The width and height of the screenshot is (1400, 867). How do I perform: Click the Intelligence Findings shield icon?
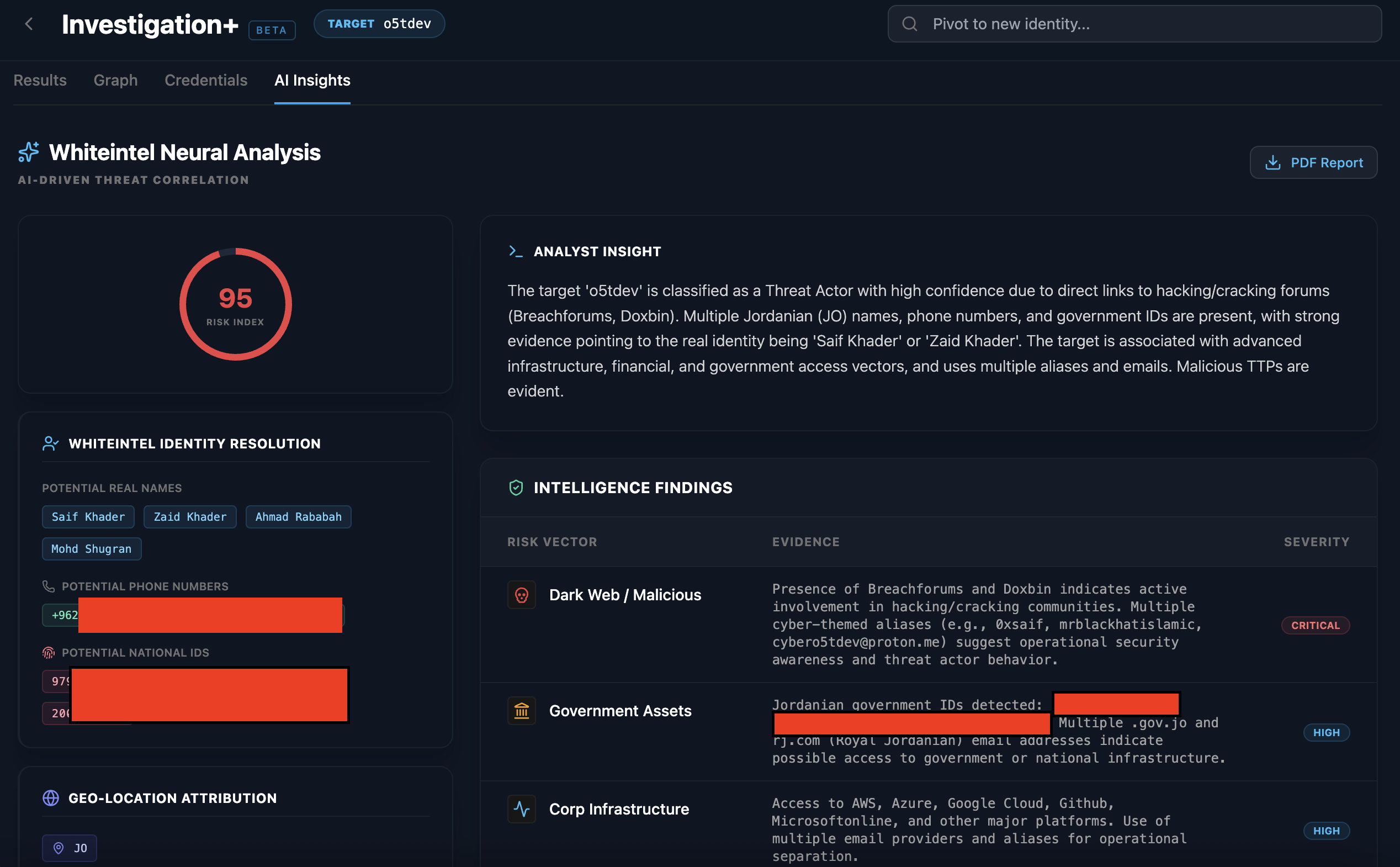click(516, 488)
